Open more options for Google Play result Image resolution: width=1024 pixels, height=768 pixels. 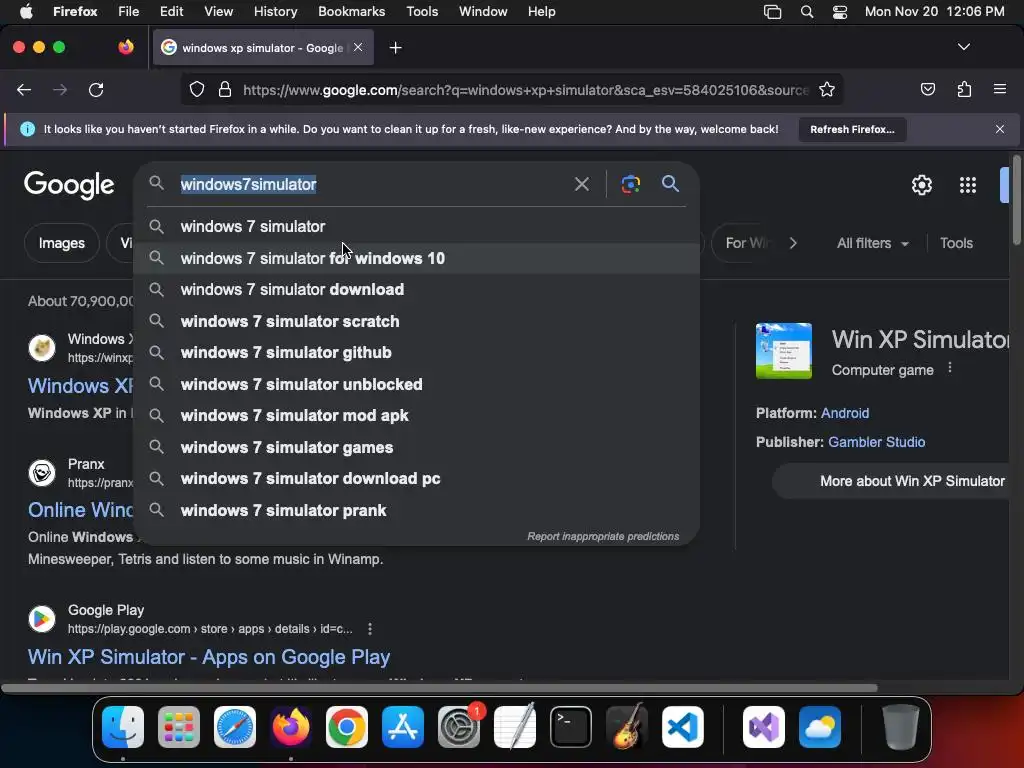[x=370, y=629]
